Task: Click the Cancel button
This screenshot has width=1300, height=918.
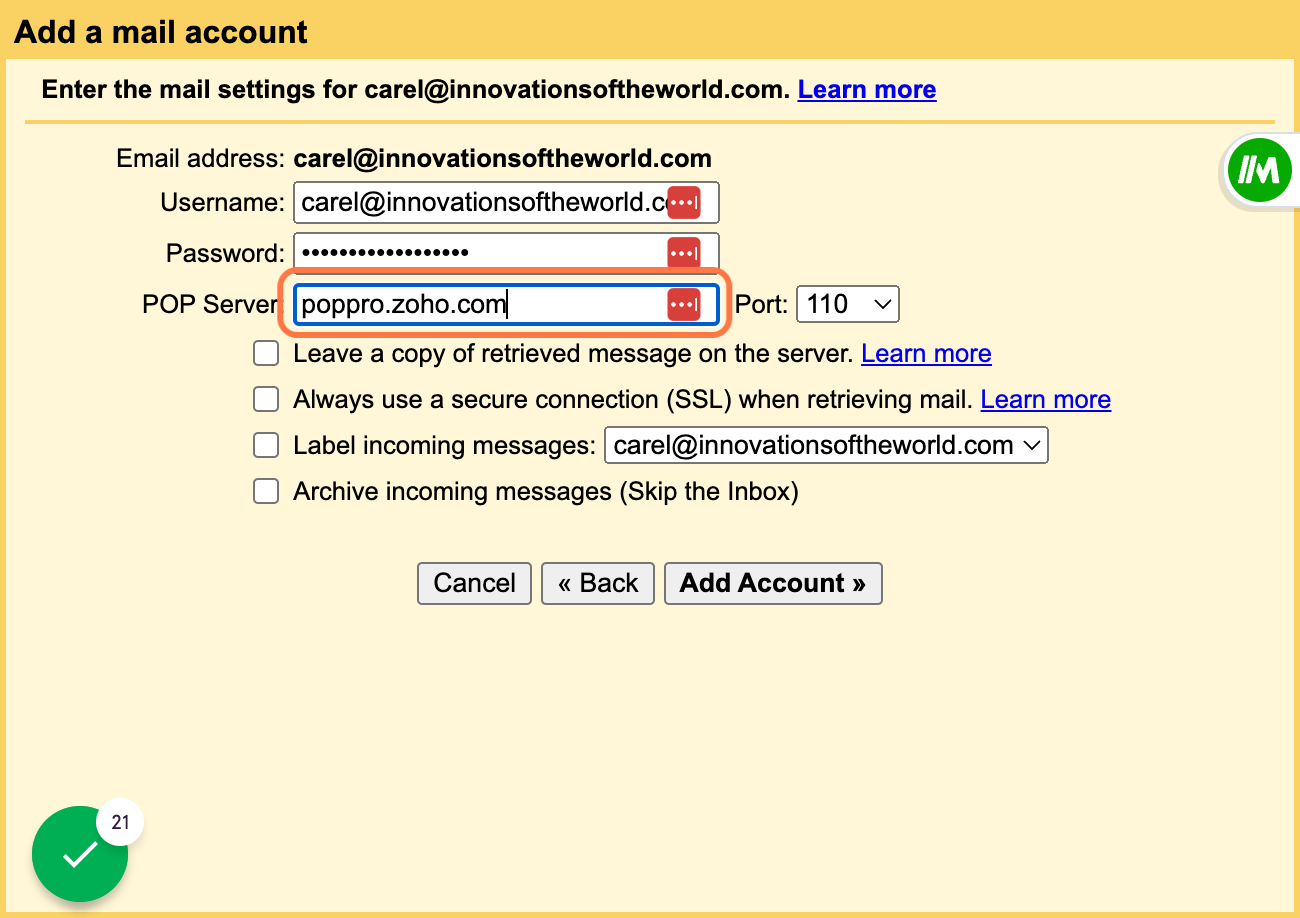Action: (475, 583)
